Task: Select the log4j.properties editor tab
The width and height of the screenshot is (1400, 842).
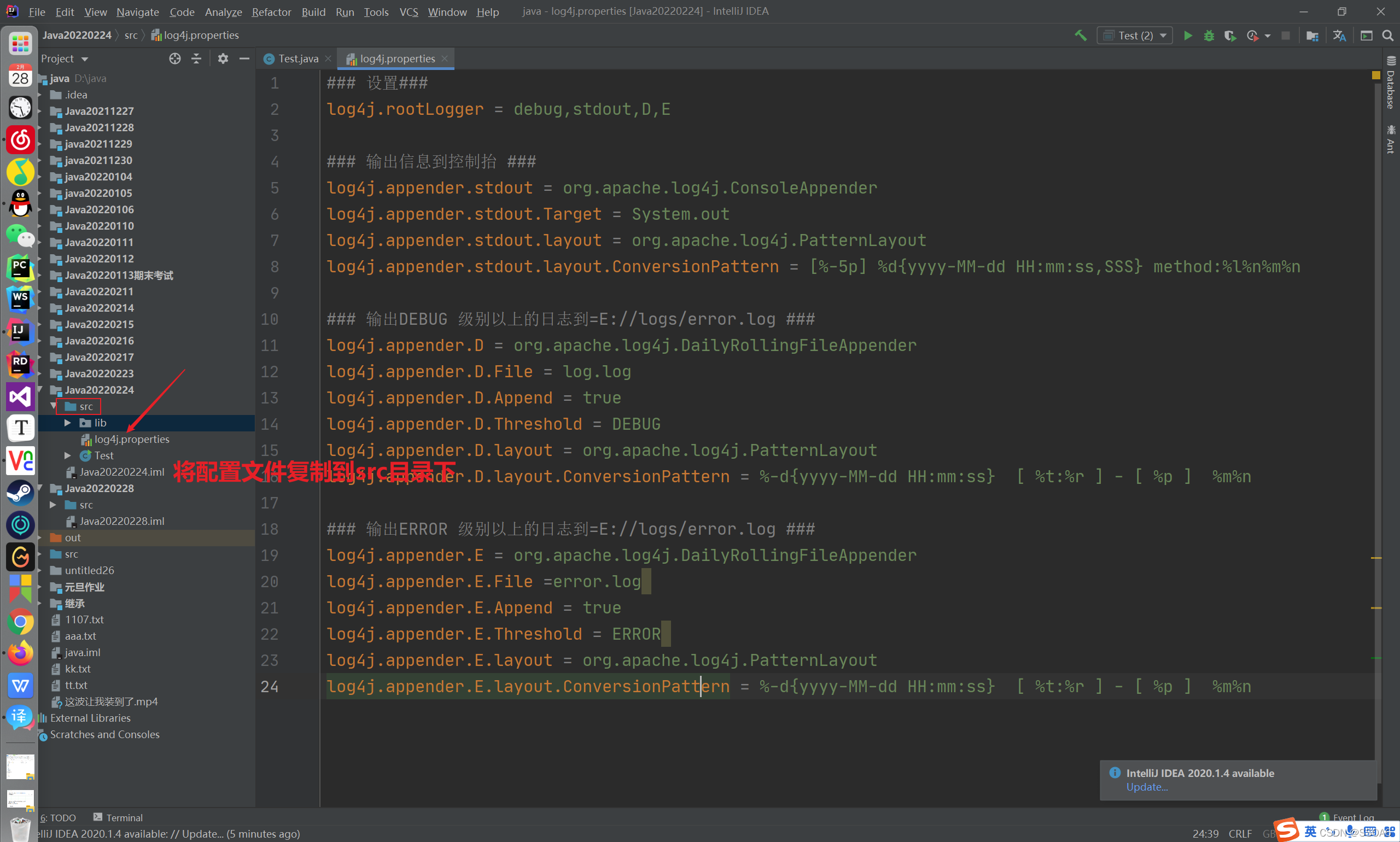Action: pyautogui.click(x=397, y=59)
